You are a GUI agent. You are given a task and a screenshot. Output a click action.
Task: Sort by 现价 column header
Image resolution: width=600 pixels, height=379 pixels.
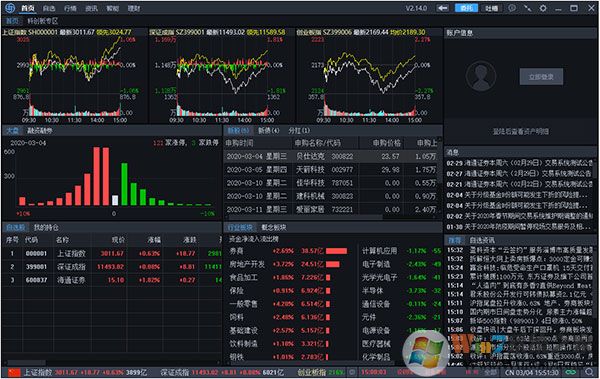coord(118,240)
